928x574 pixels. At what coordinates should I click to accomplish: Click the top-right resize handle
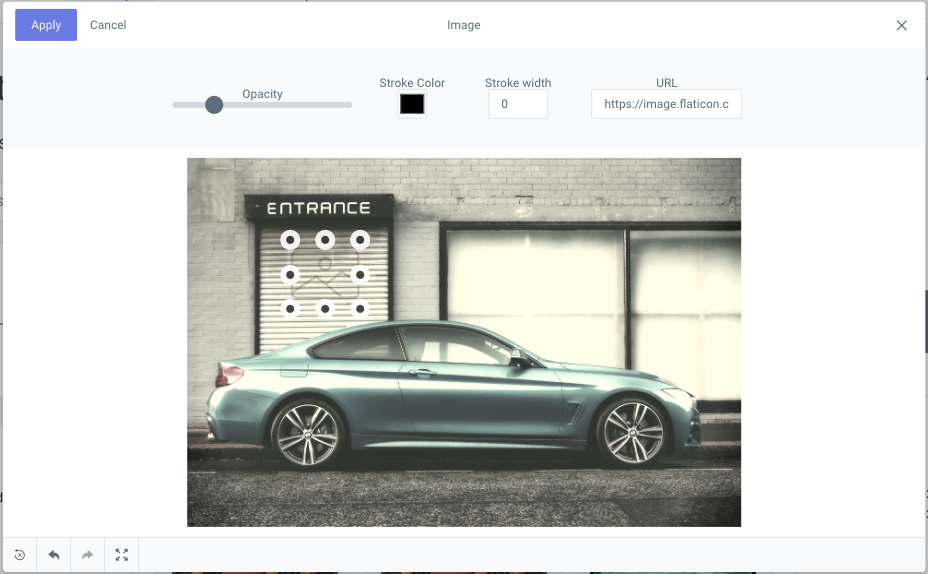[x=360, y=240]
